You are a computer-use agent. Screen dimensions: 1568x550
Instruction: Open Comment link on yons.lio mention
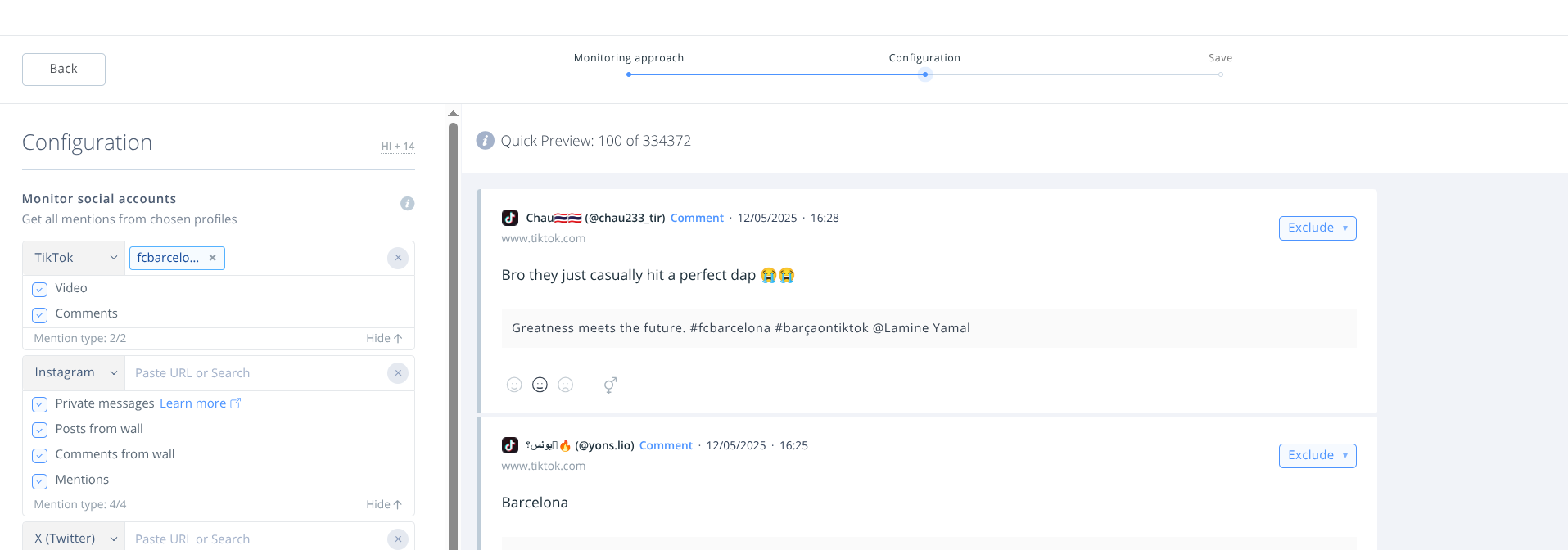point(666,445)
